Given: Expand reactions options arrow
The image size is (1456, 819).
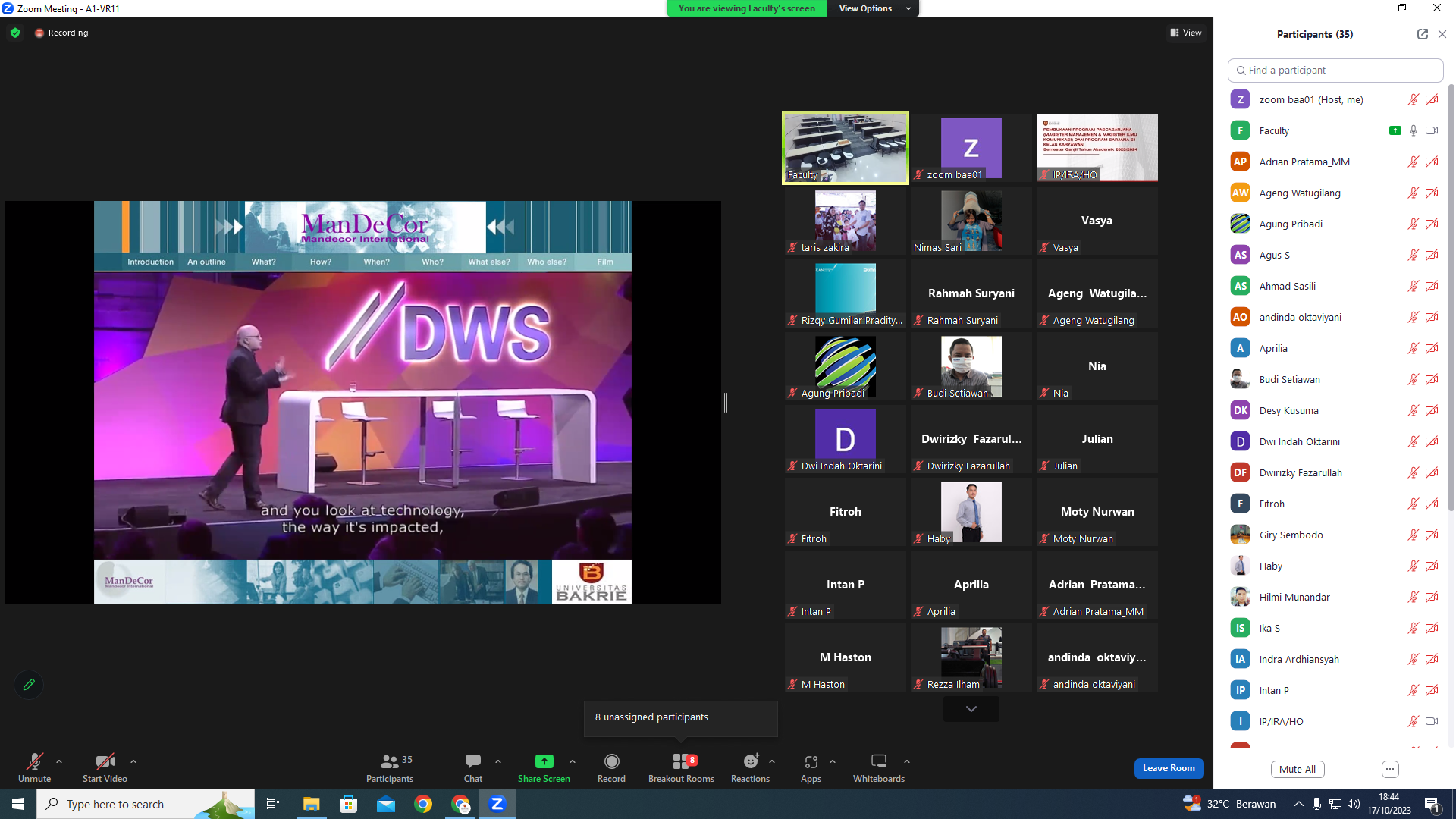Looking at the screenshot, I should pyautogui.click(x=772, y=761).
